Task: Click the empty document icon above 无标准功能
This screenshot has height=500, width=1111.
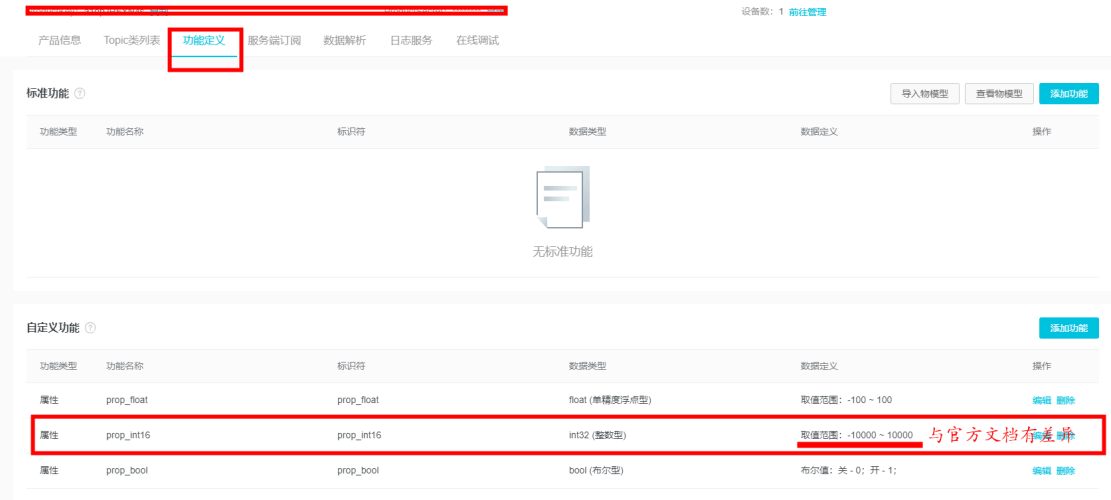Action: [x=562, y=198]
